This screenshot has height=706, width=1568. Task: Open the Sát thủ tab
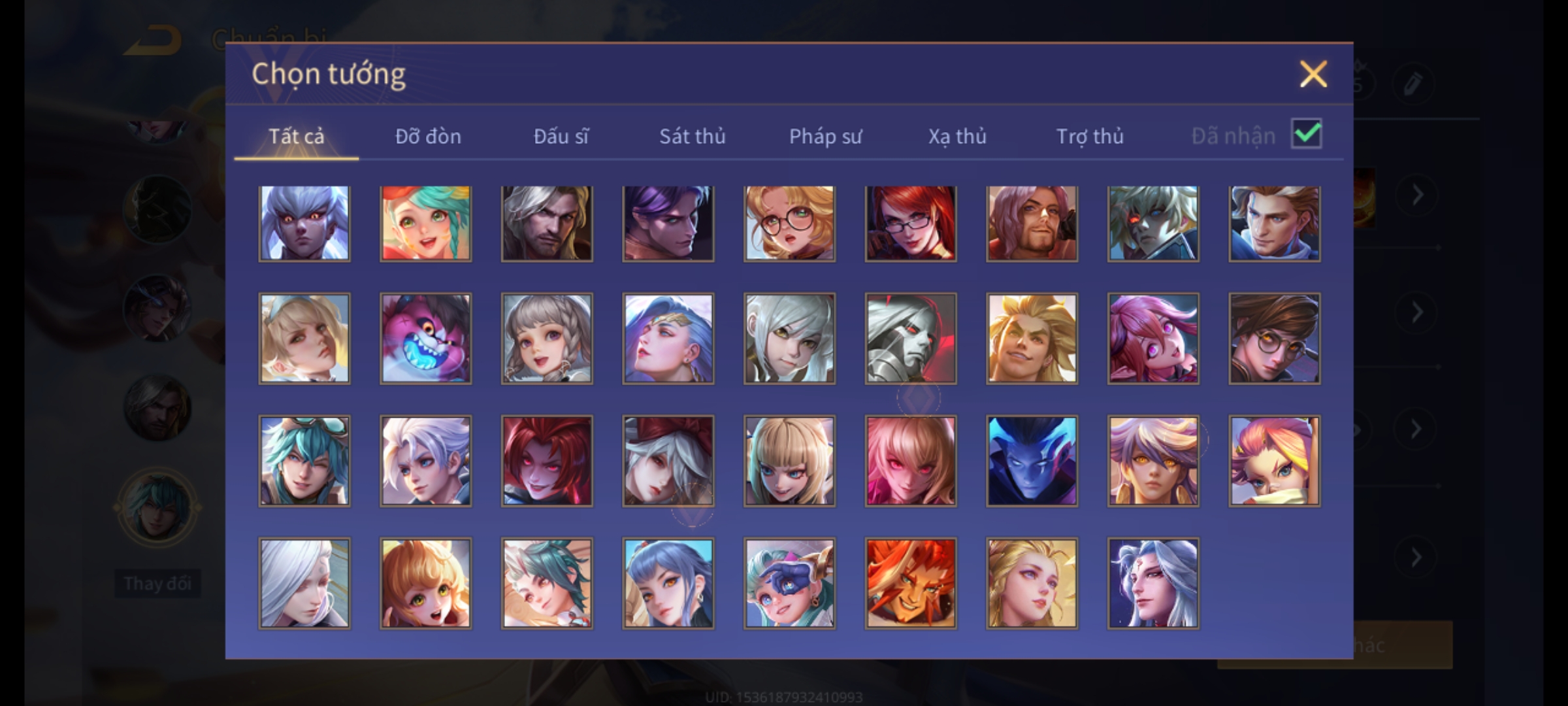(692, 136)
